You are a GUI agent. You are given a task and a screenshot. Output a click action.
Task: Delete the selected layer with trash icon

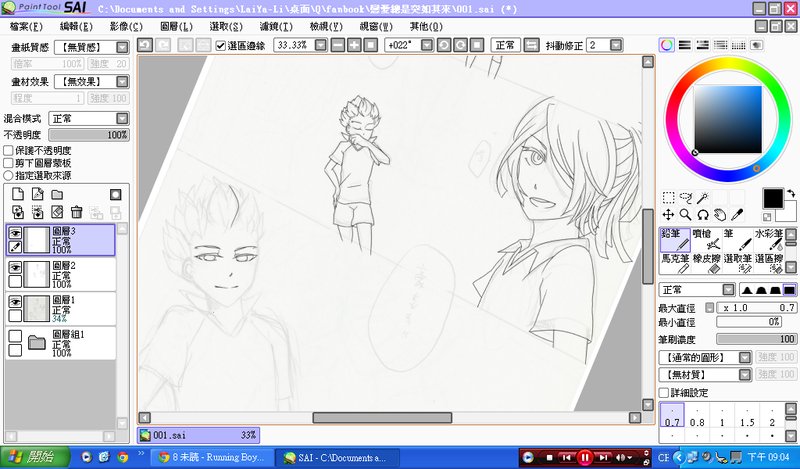(77, 212)
